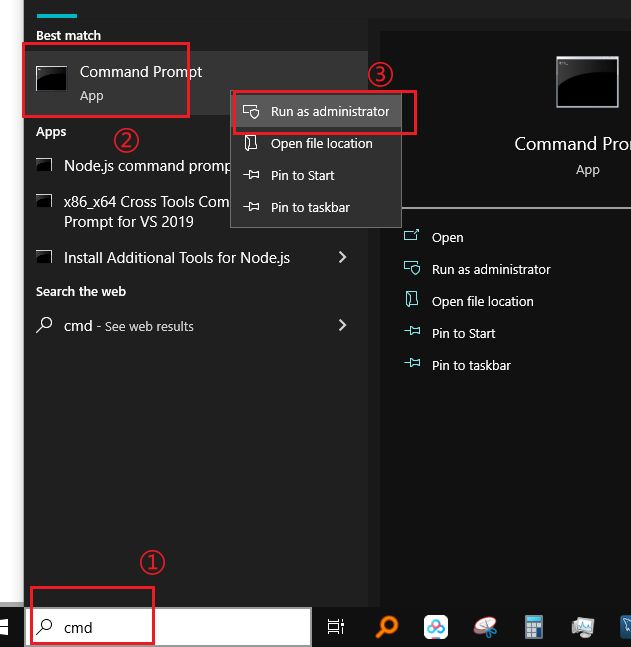
Task: Choose Open file location in context menu
Action: (321, 144)
